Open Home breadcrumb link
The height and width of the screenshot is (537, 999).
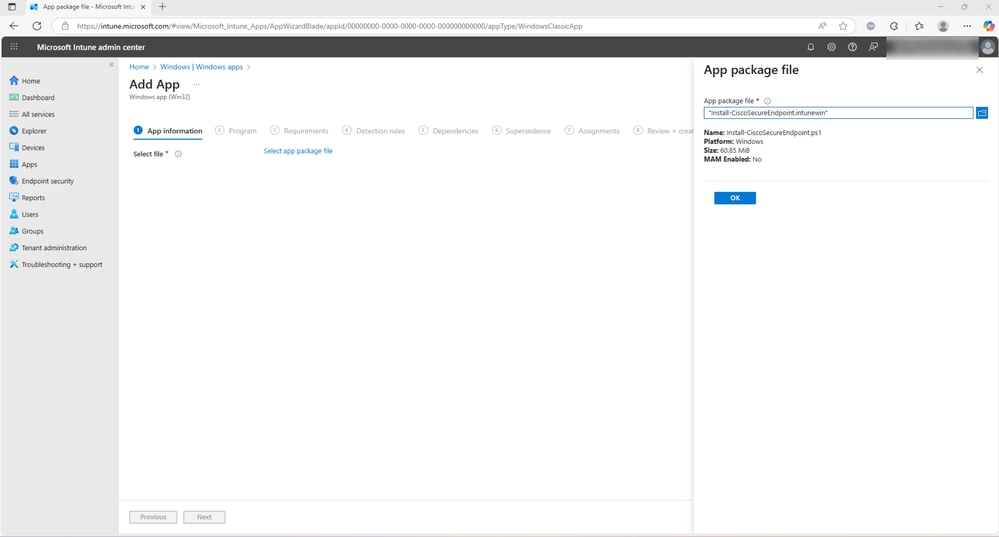tap(139, 67)
